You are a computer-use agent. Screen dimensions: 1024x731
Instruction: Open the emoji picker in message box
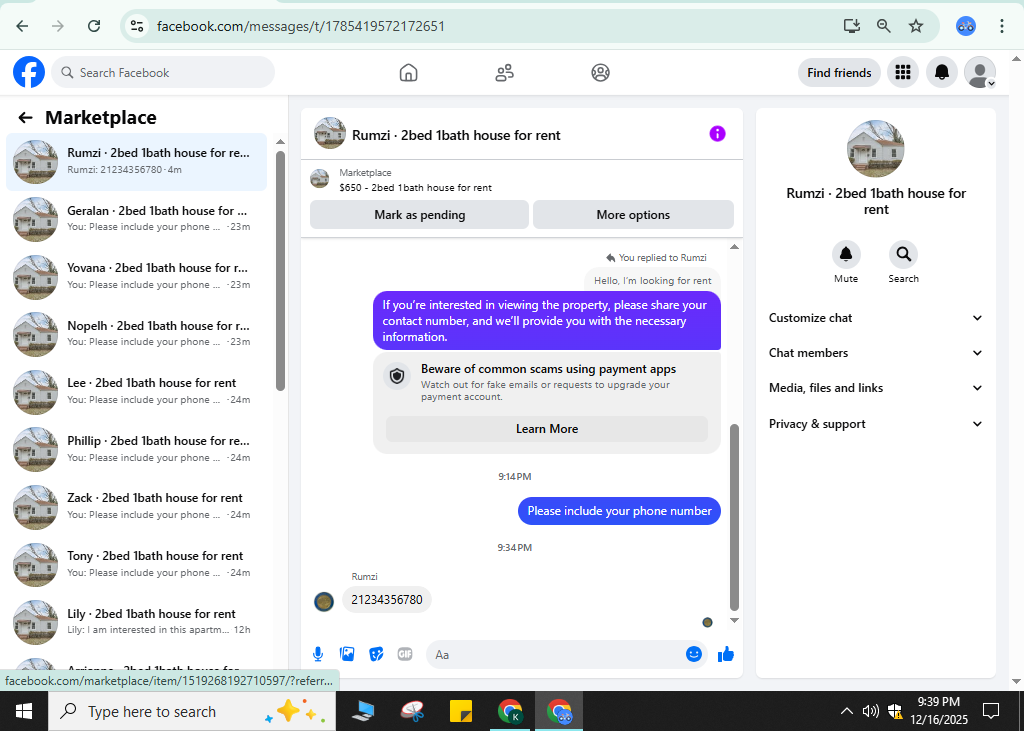(694, 654)
